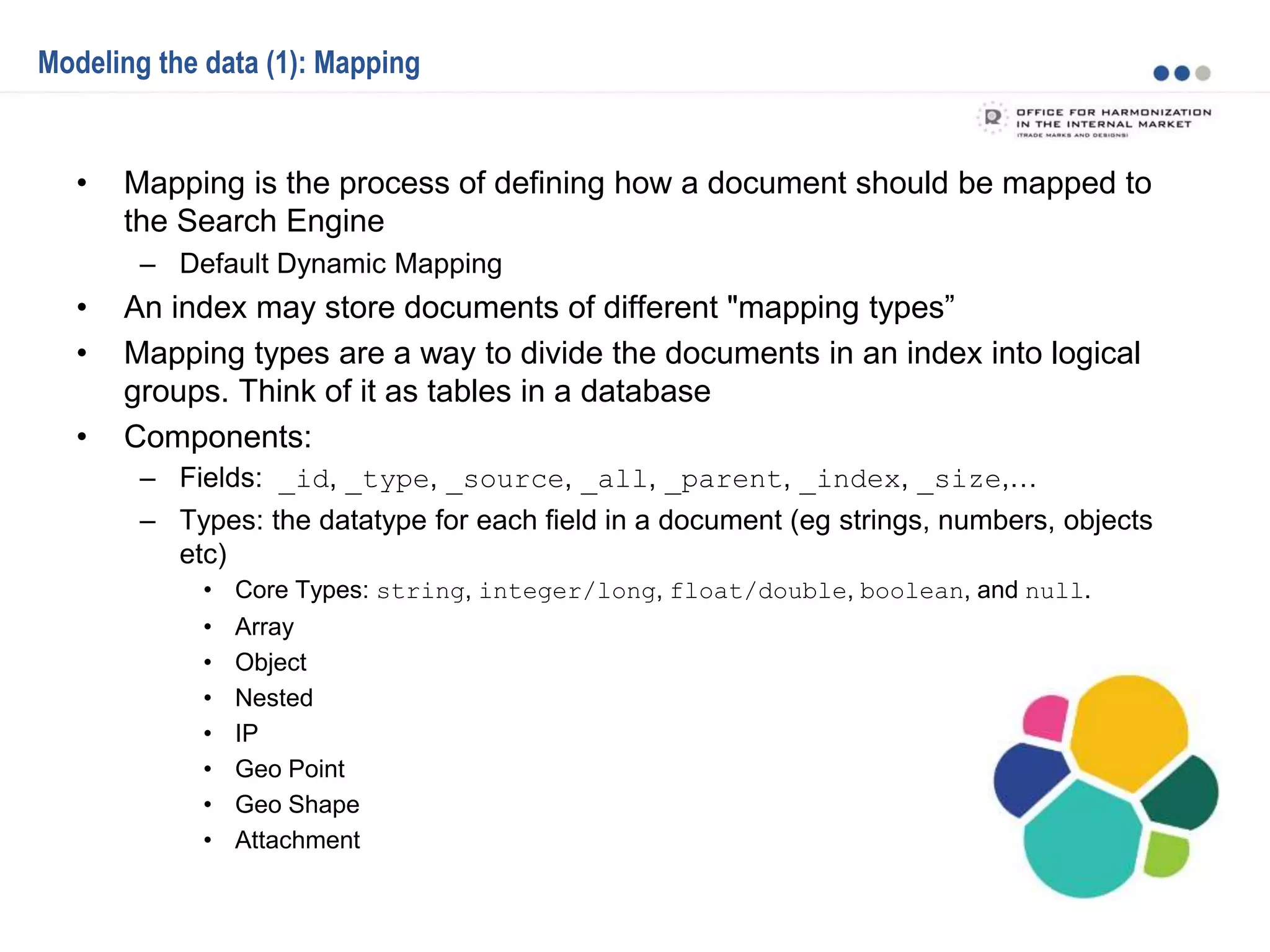
Task: Click the "Object" list item
Action: pyautogui.click(x=270, y=663)
